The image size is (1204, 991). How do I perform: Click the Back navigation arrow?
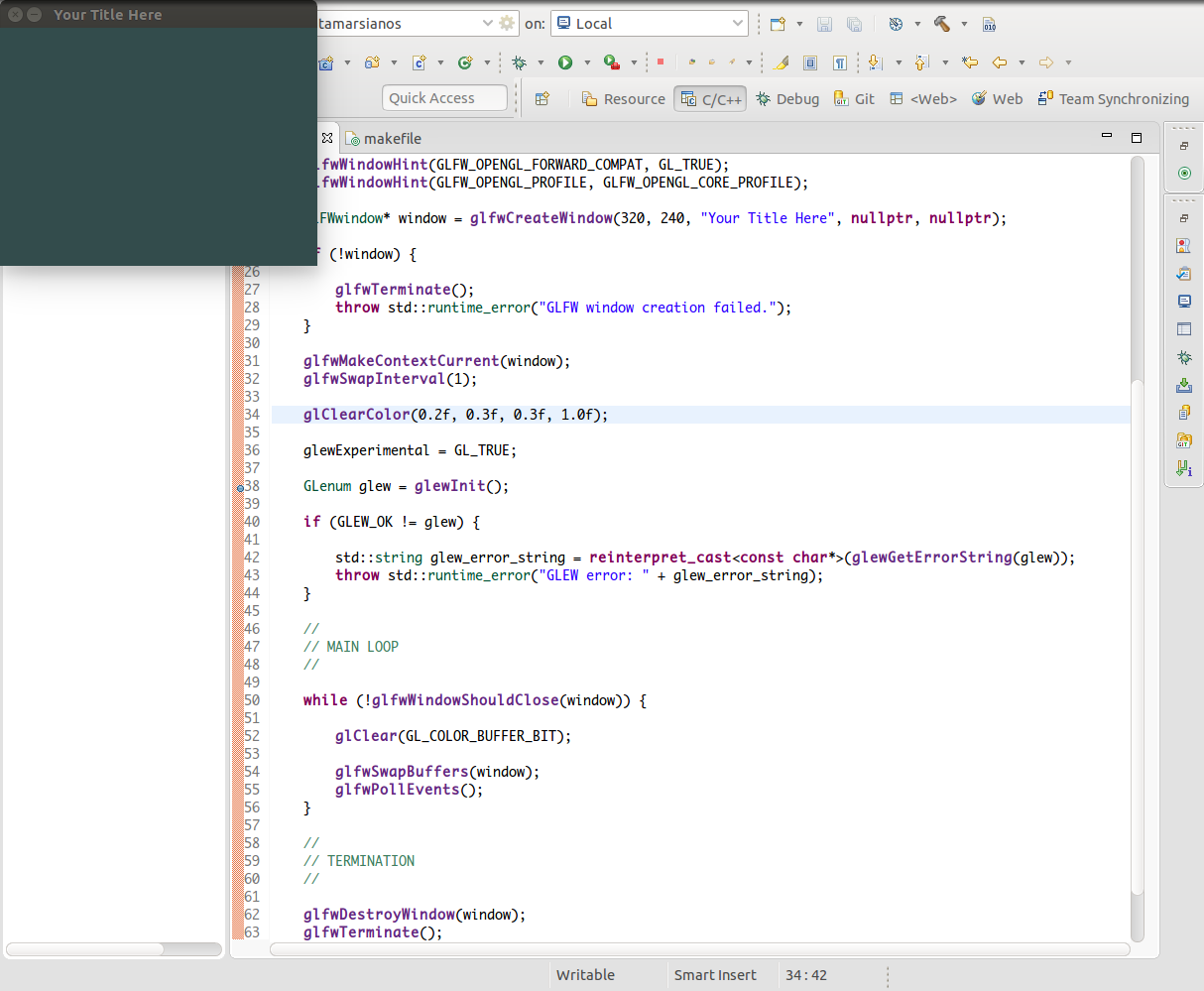coord(1000,62)
